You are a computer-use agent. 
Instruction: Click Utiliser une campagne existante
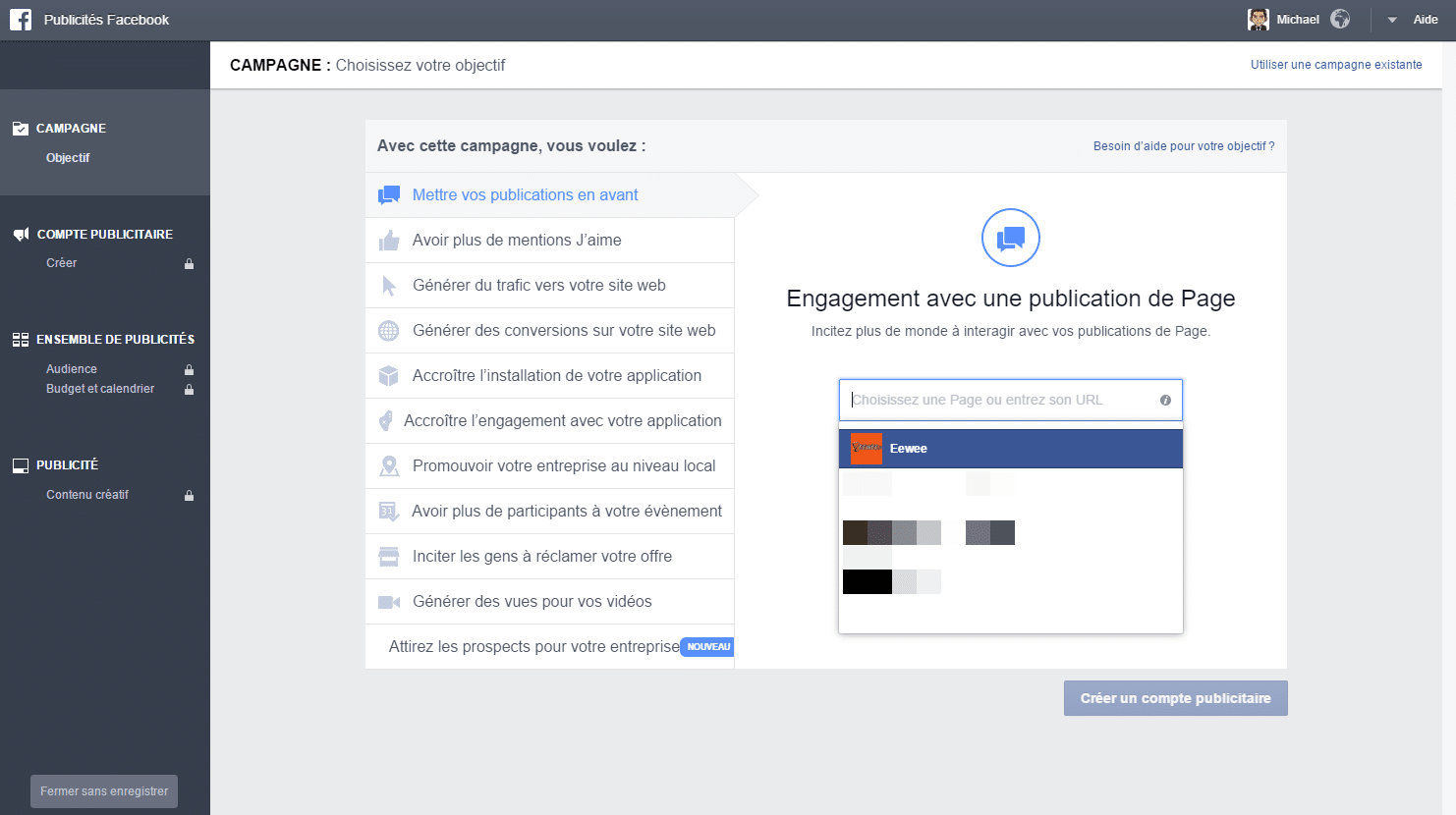(x=1337, y=64)
